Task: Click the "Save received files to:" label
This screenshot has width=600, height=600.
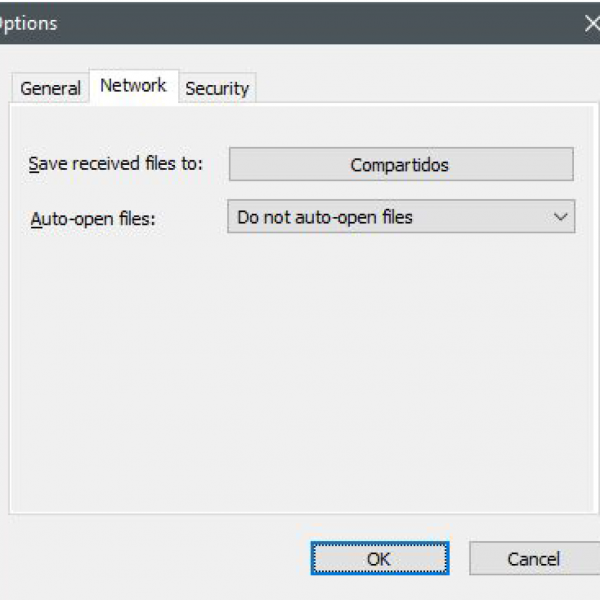Action: click(x=115, y=164)
